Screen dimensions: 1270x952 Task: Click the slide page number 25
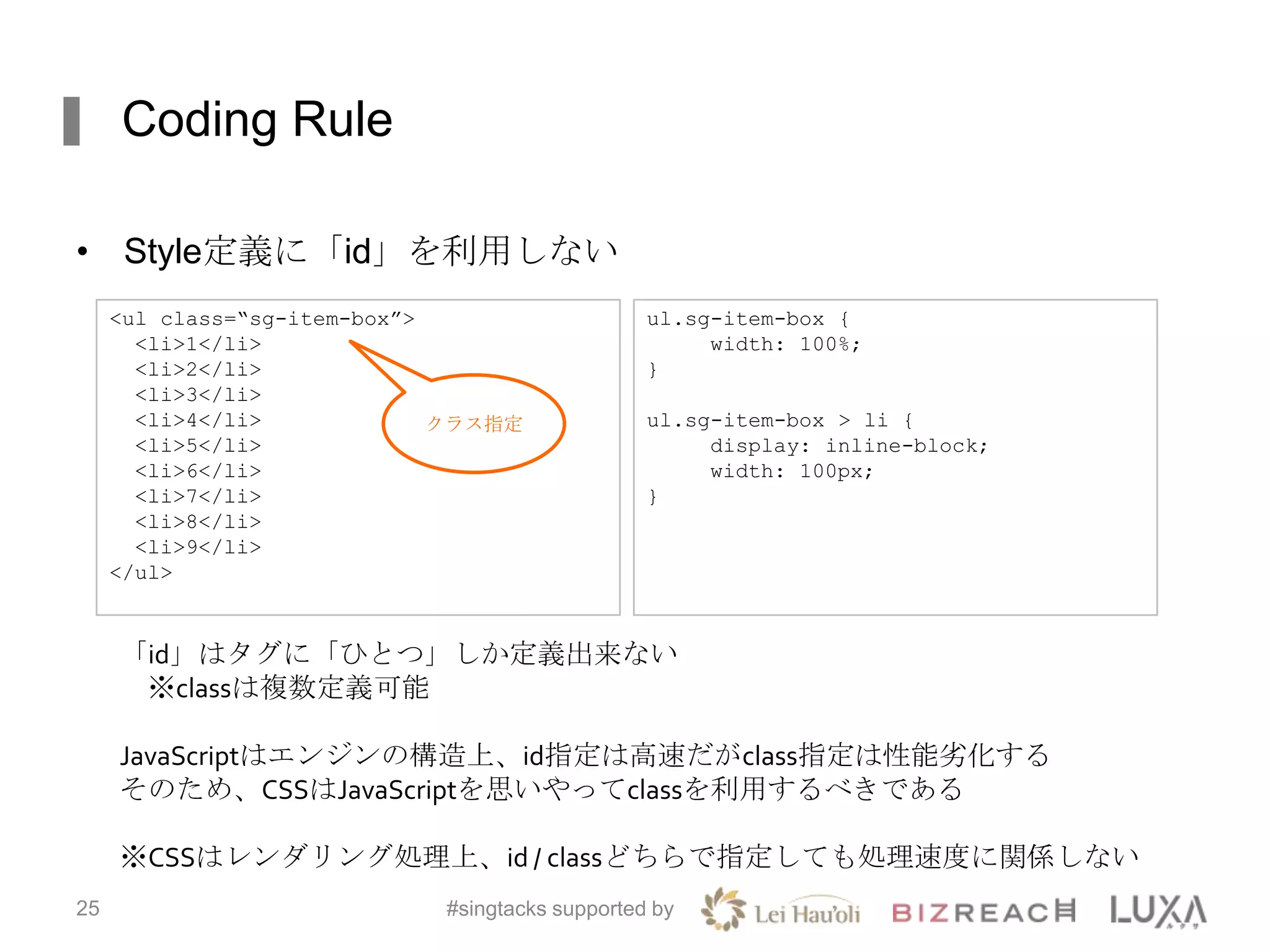88,908
